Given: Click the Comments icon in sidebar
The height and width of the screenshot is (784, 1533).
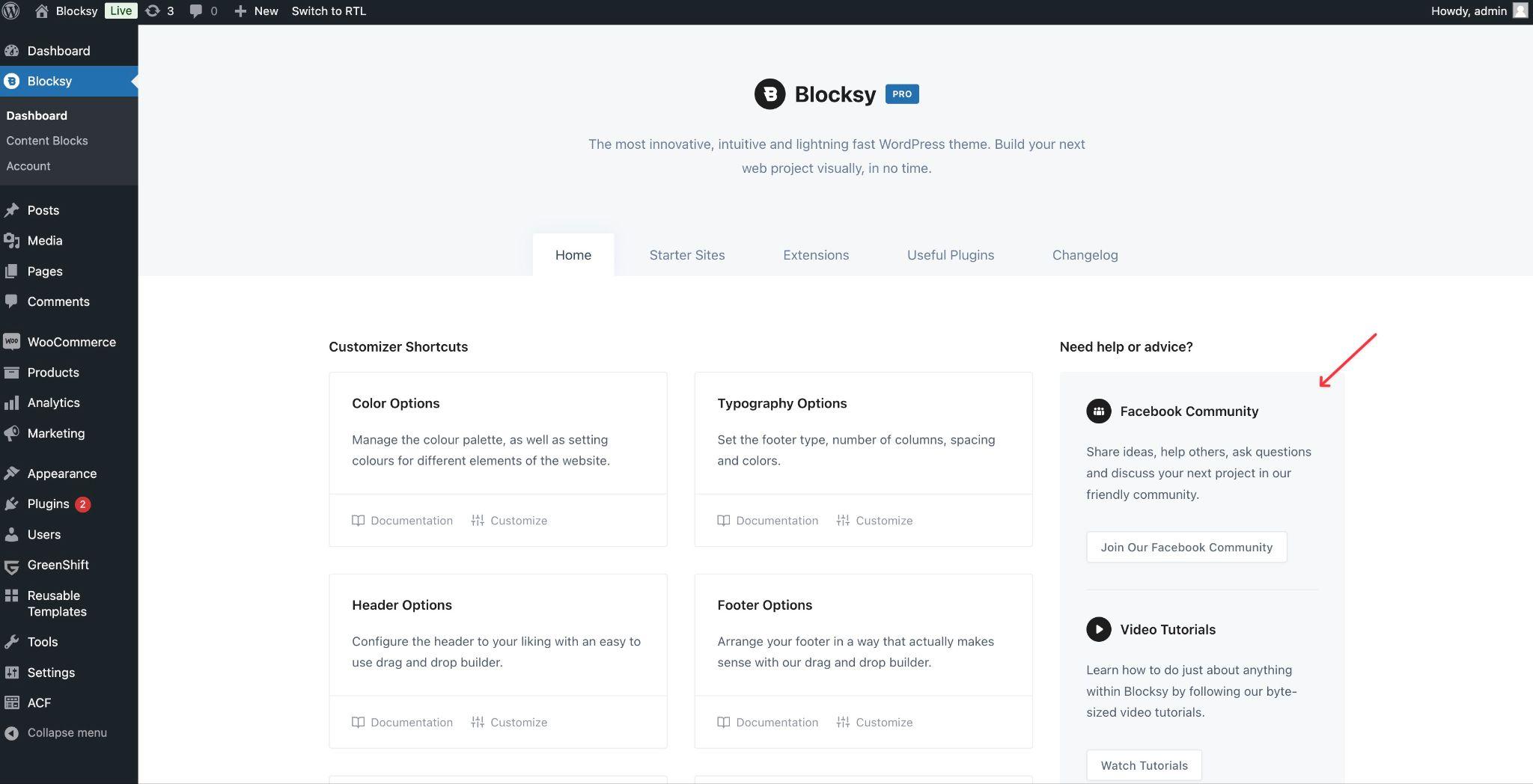Looking at the screenshot, I should pyautogui.click(x=11, y=301).
